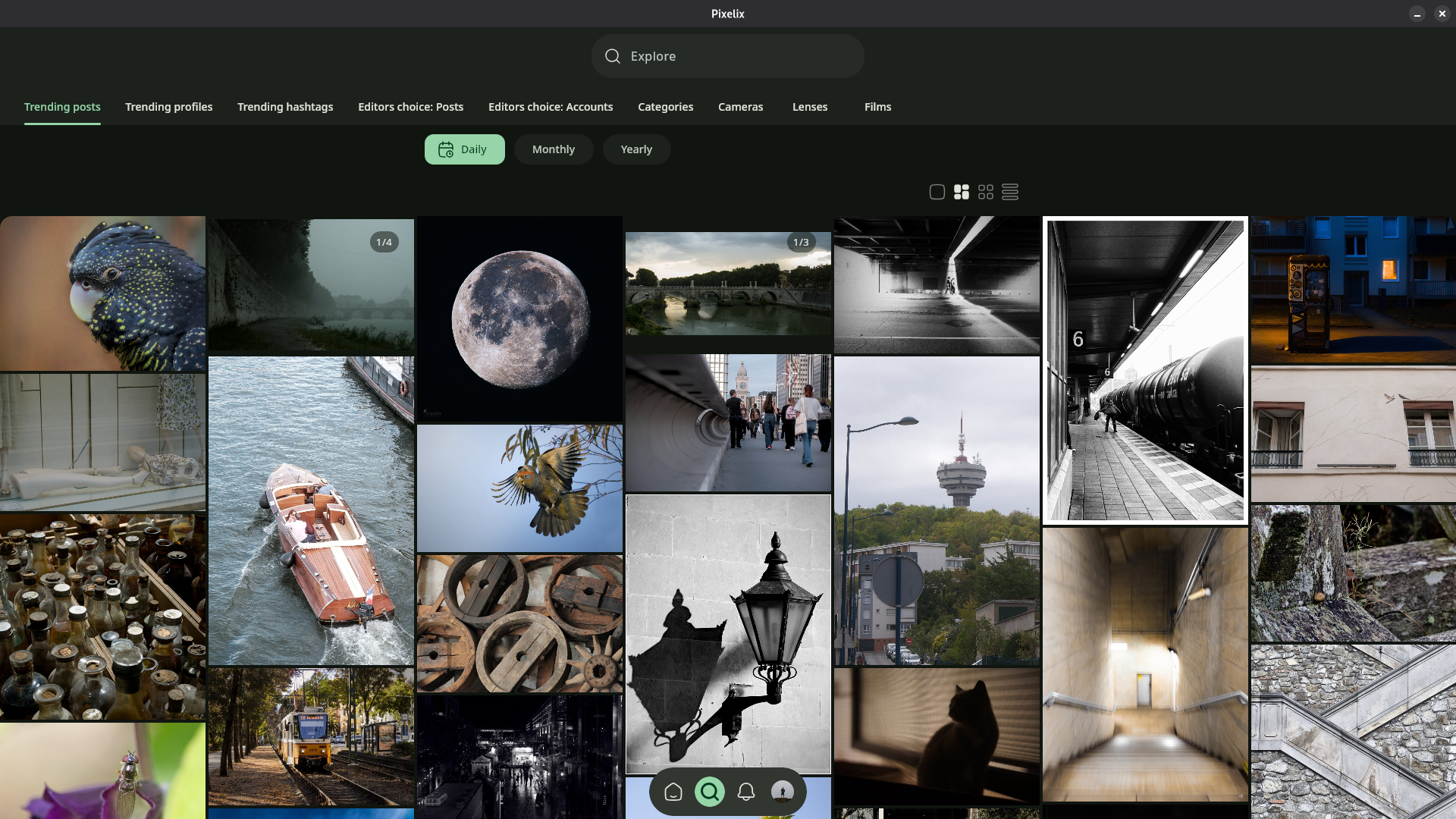Open the bridge landscape post marked 1/3

pyautogui.click(x=728, y=284)
